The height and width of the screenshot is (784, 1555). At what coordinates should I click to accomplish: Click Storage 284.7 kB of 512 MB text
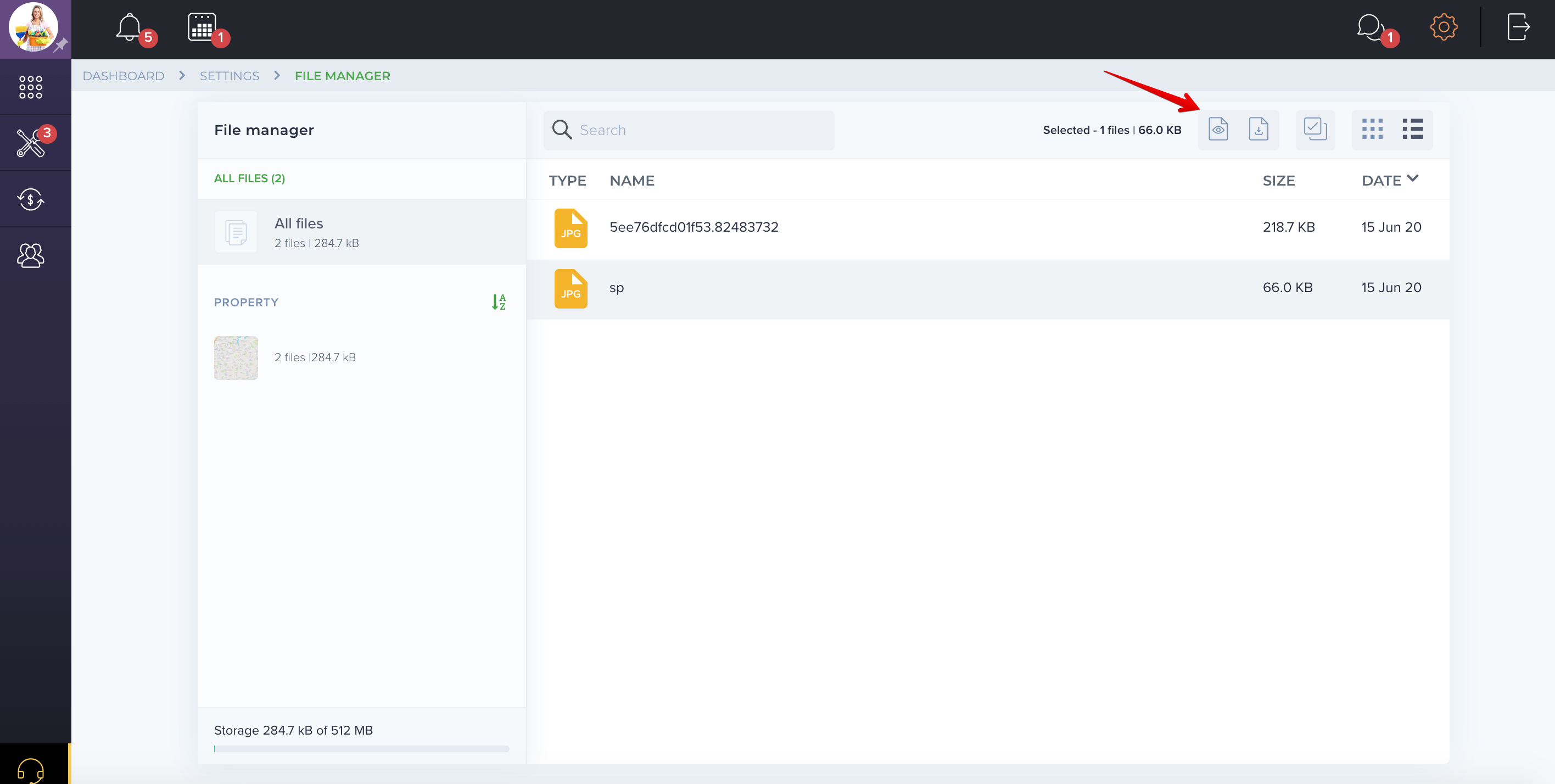293,730
